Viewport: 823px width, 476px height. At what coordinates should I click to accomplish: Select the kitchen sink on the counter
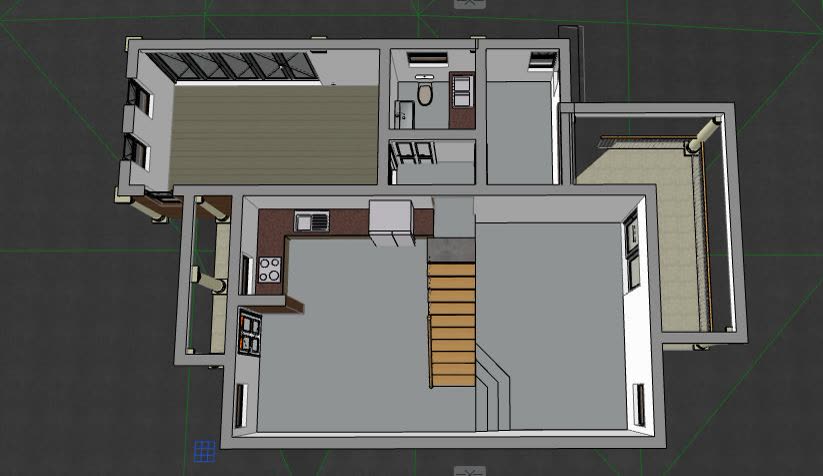click(x=312, y=221)
